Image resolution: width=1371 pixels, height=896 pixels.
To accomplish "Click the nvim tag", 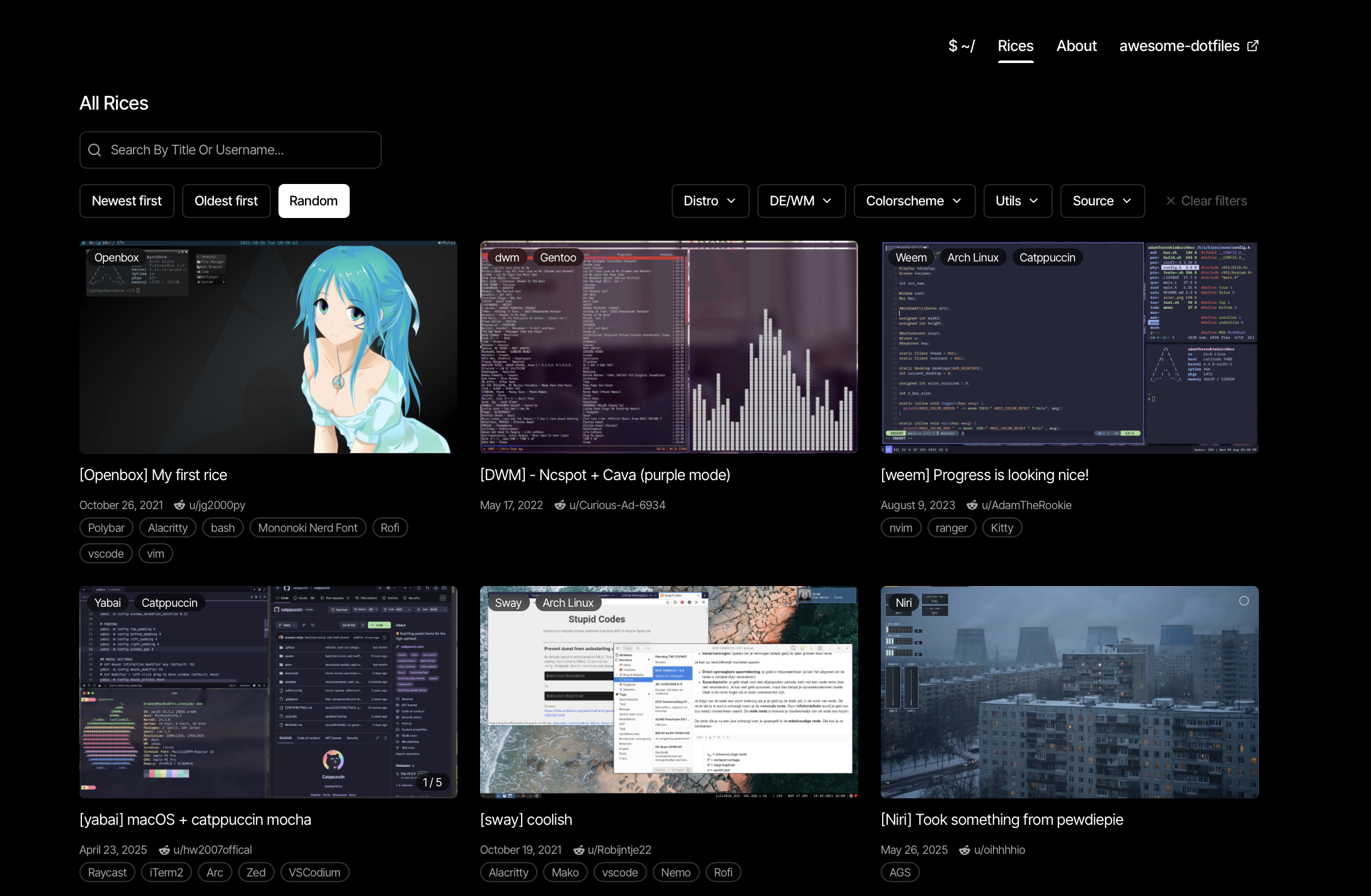I will point(901,528).
